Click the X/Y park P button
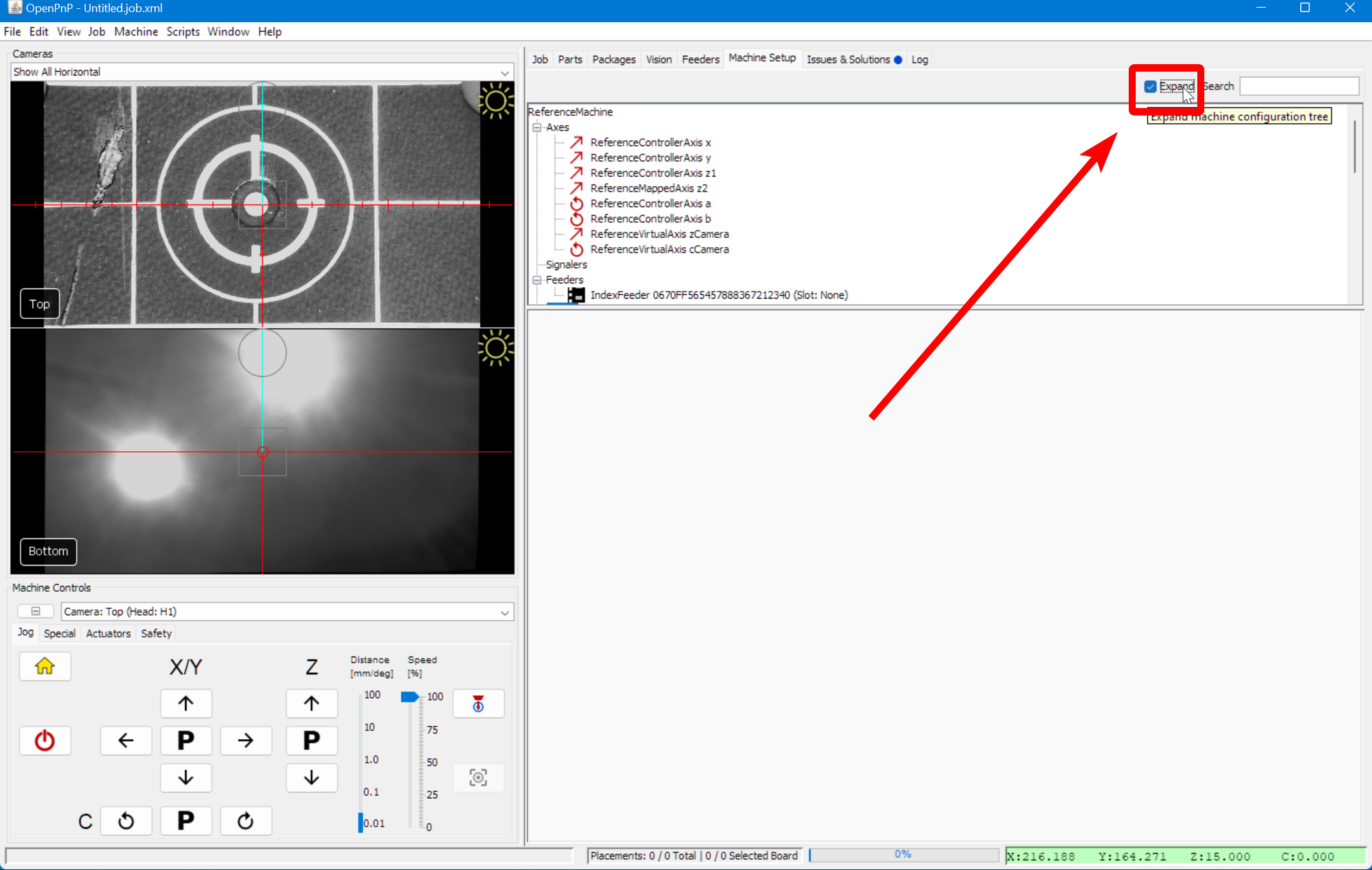Image resolution: width=1372 pixels, height=870 pixels. pyautogui.click(x=185, y=740)
